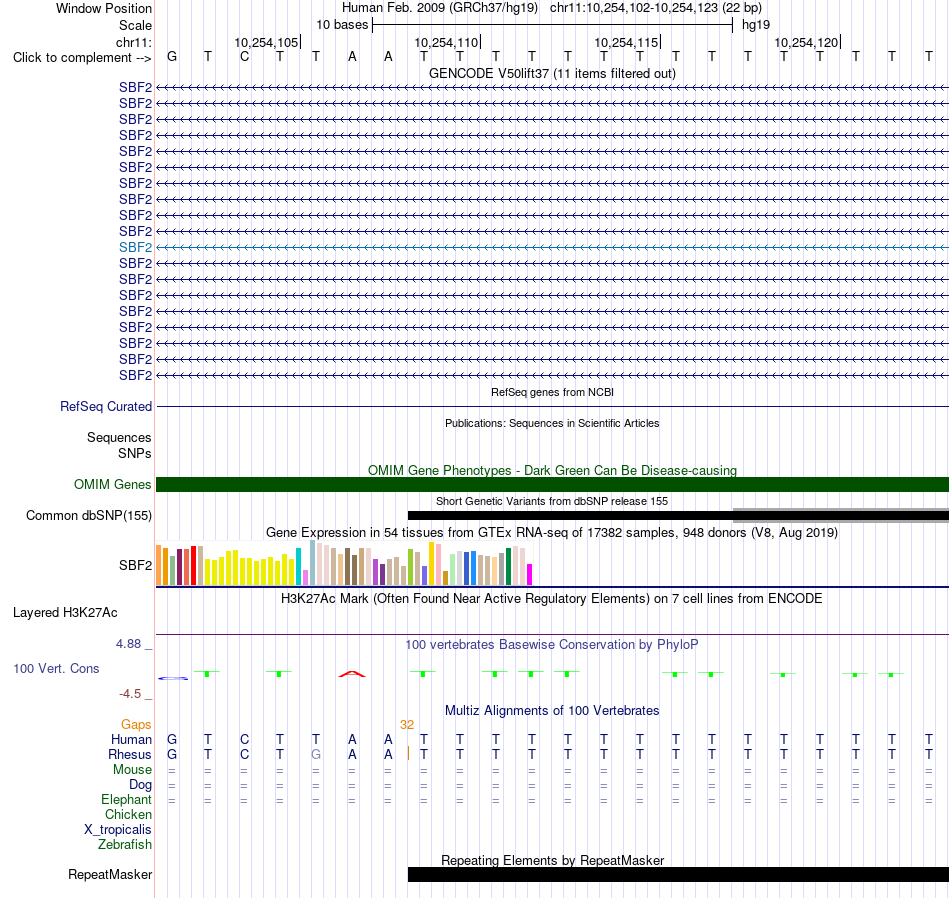Click the Common dbSNP(155) track label
The image size is (950, 898).
click(x=89, y=516)
